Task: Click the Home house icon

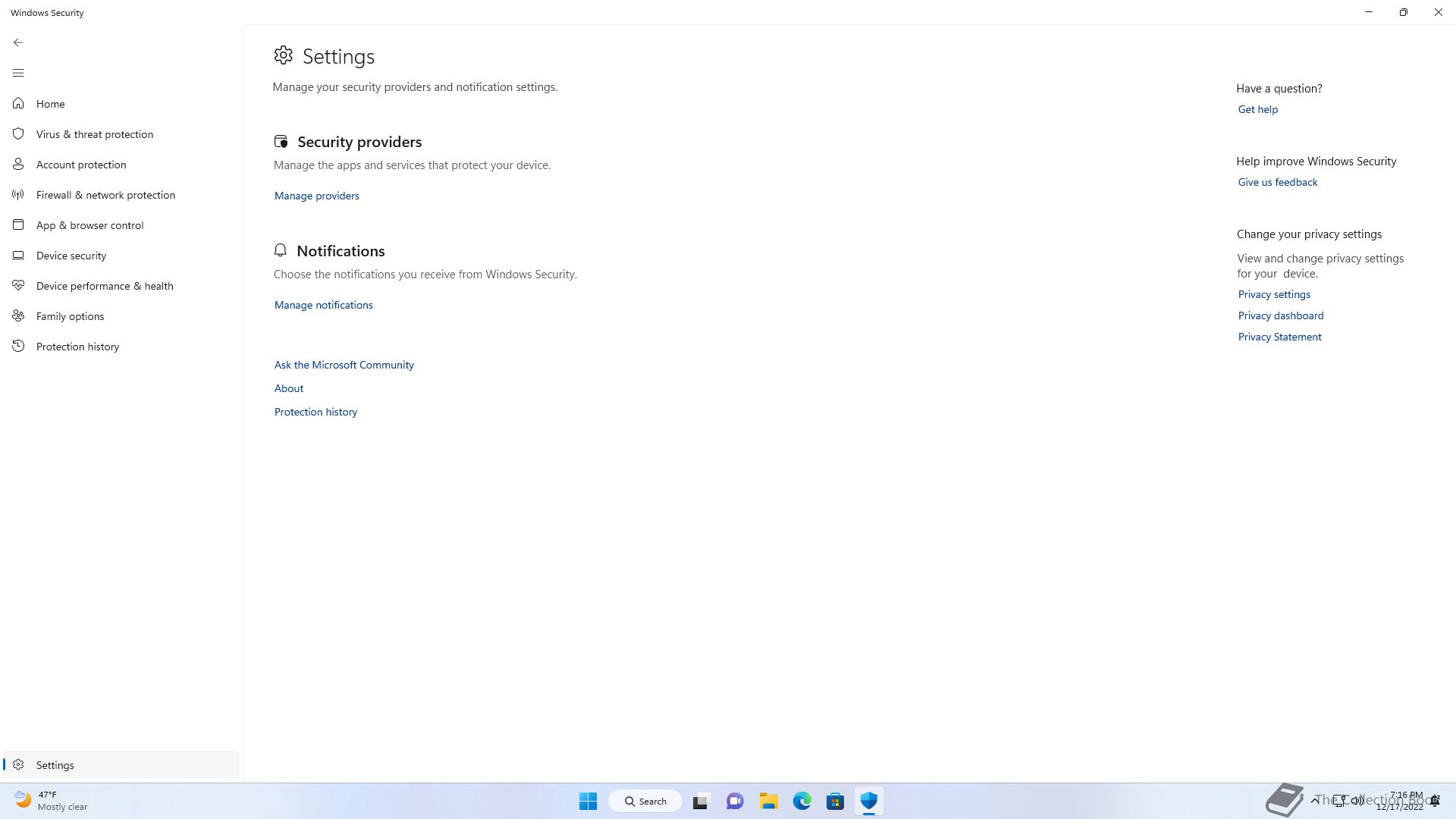Action: 18,103
